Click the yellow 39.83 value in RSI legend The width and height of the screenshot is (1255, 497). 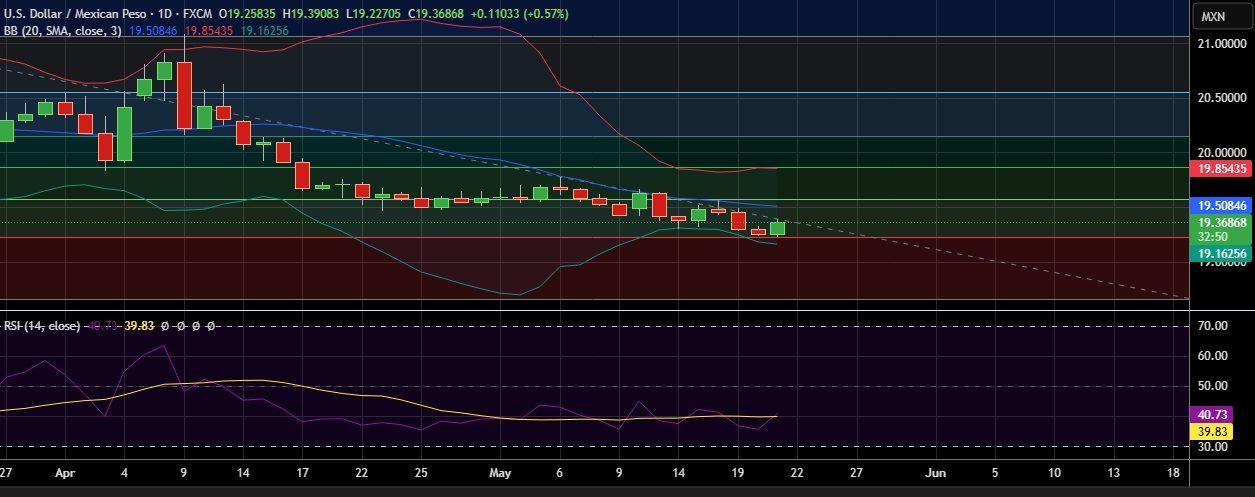pyautogui.click(x=138, y=326)
